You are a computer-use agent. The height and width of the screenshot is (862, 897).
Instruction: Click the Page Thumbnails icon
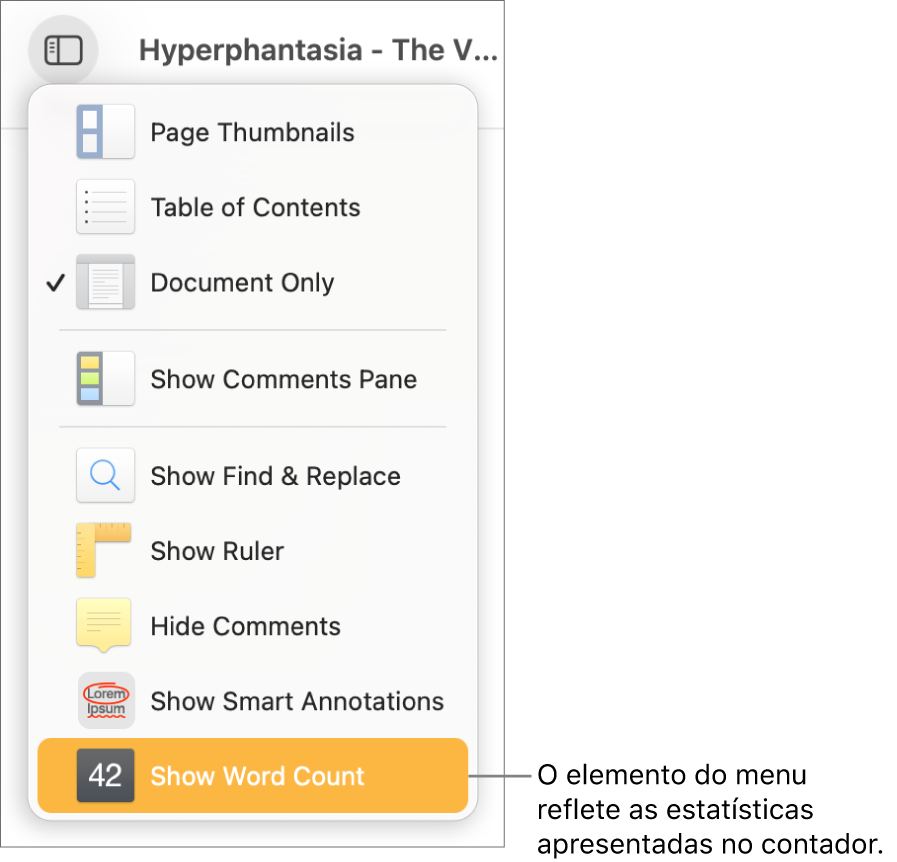click(x=105, y=132)
